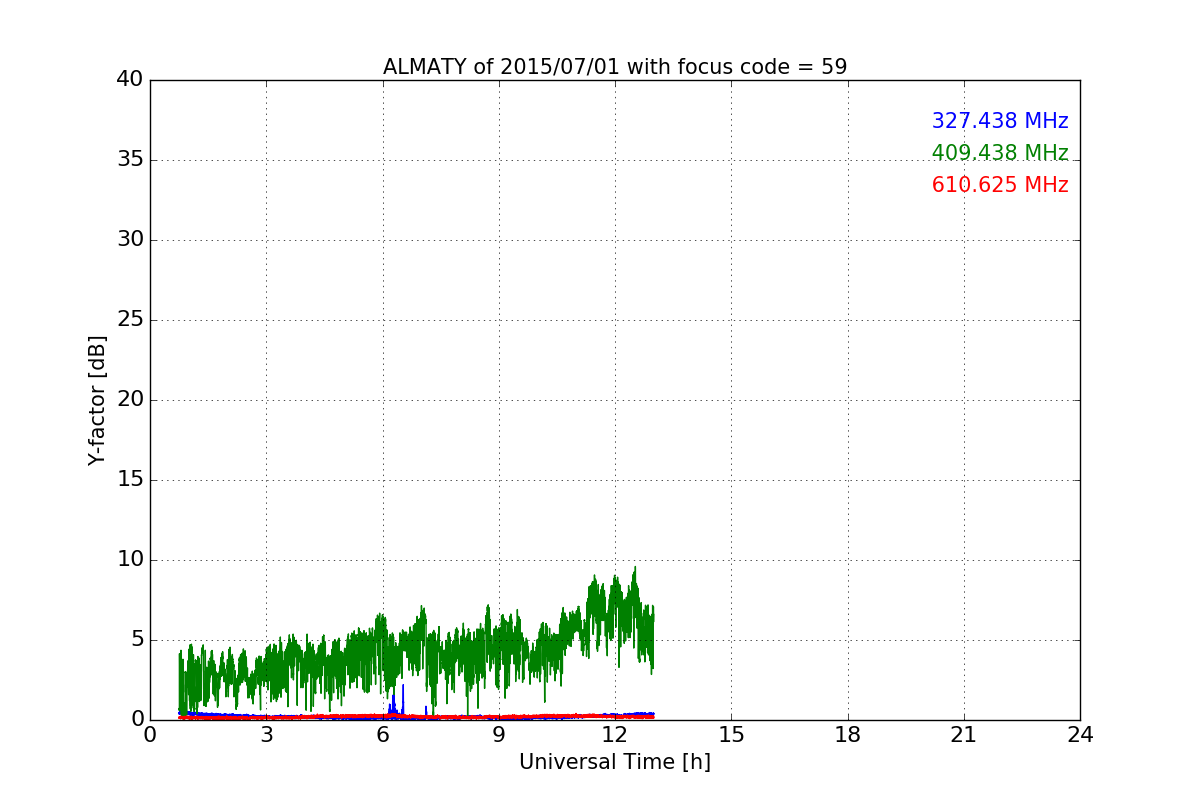Click the y-axis tick value 30

coord(130,240)
